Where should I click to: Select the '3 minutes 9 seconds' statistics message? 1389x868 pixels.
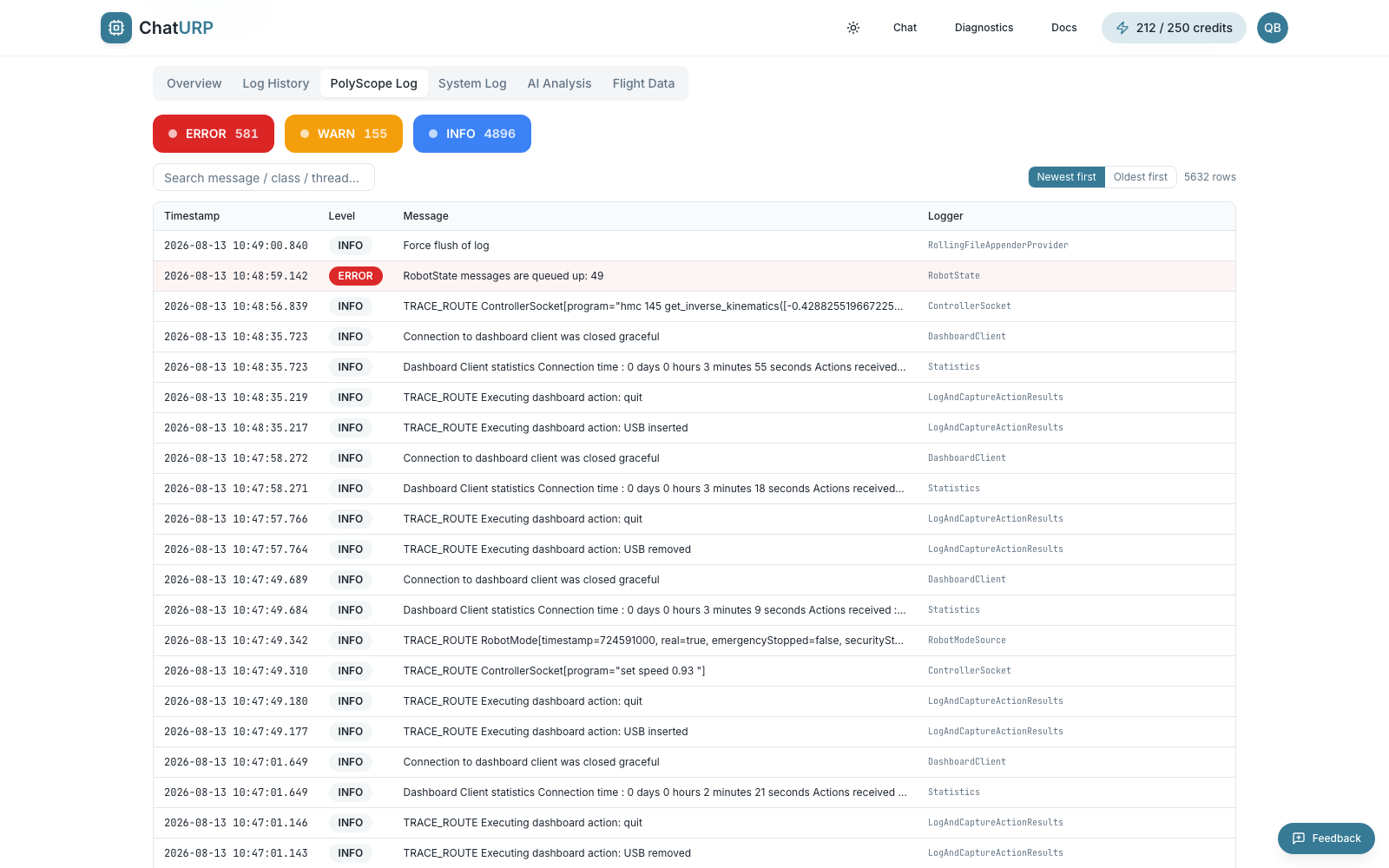click(655, 610)
